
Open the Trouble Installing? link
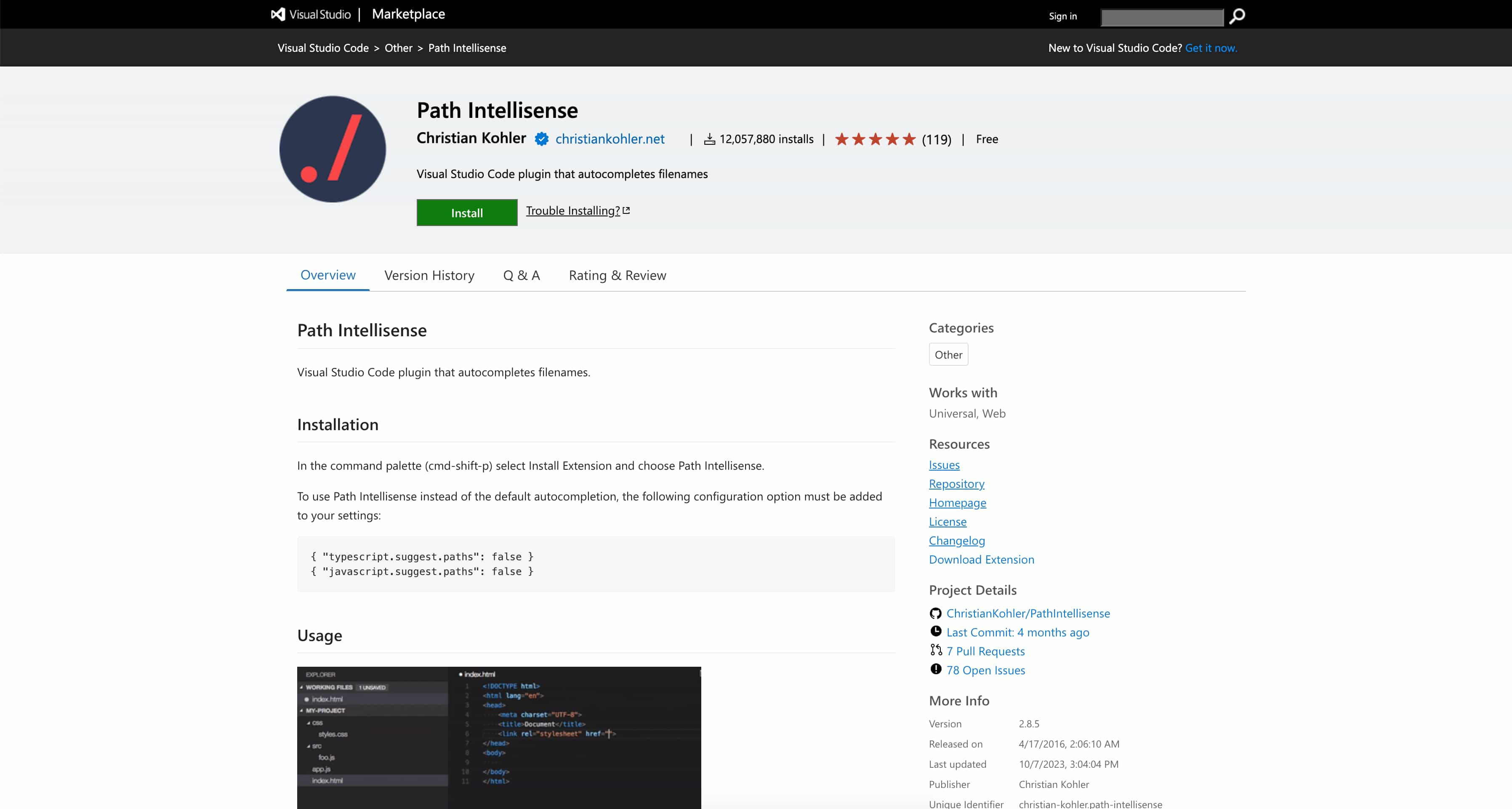(573, 211)
